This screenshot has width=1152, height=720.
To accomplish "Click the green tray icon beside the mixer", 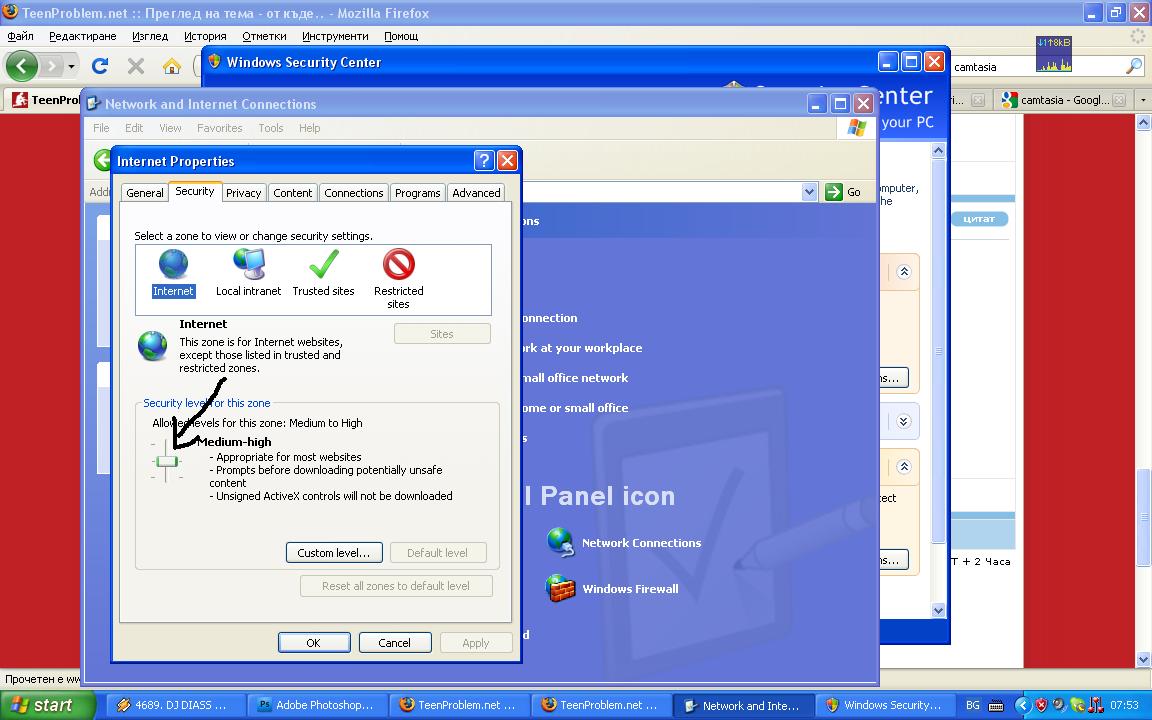I will click(1077, 705).
